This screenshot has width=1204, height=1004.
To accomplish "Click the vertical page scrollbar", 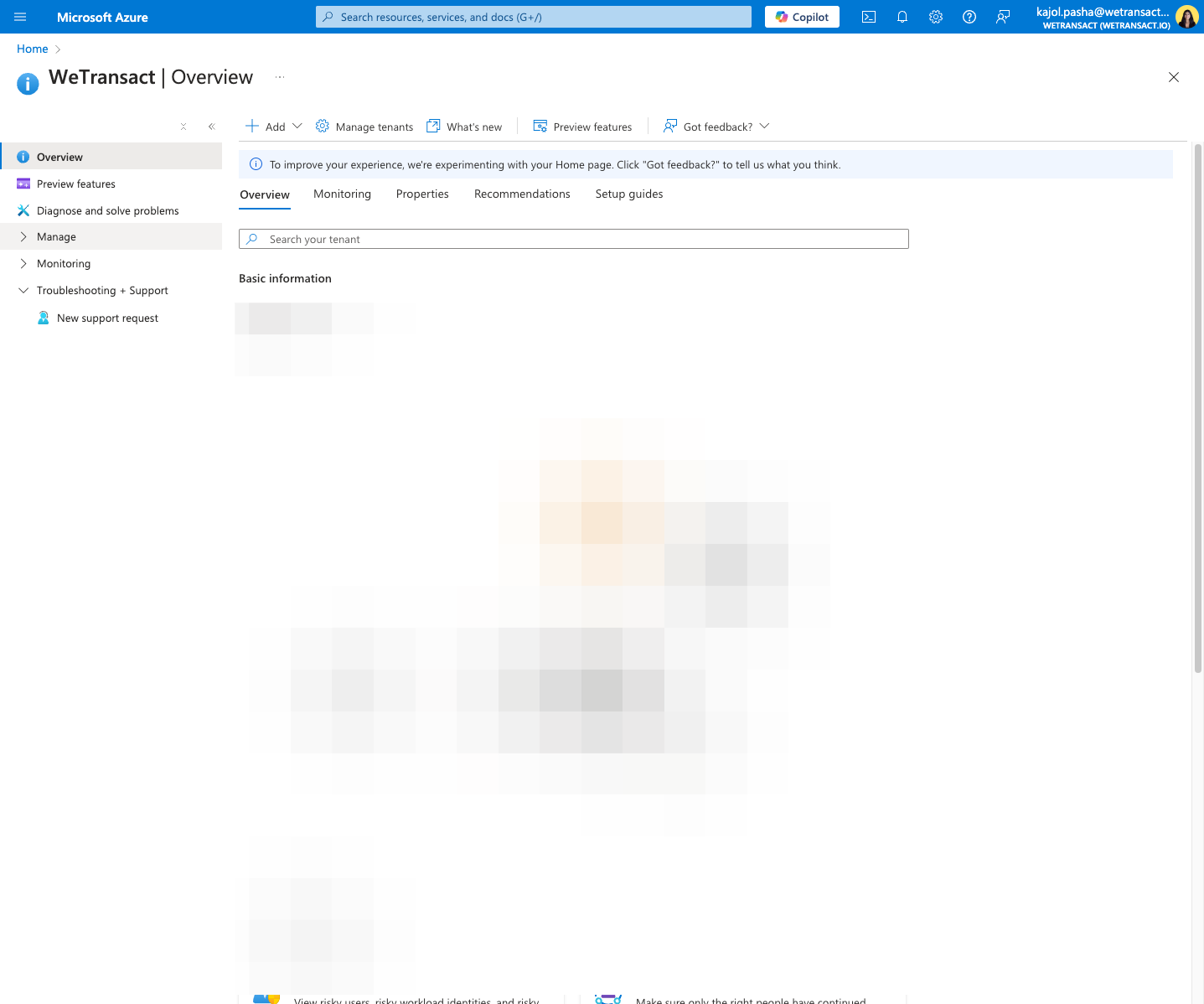I will click(x=1198, y=408).
